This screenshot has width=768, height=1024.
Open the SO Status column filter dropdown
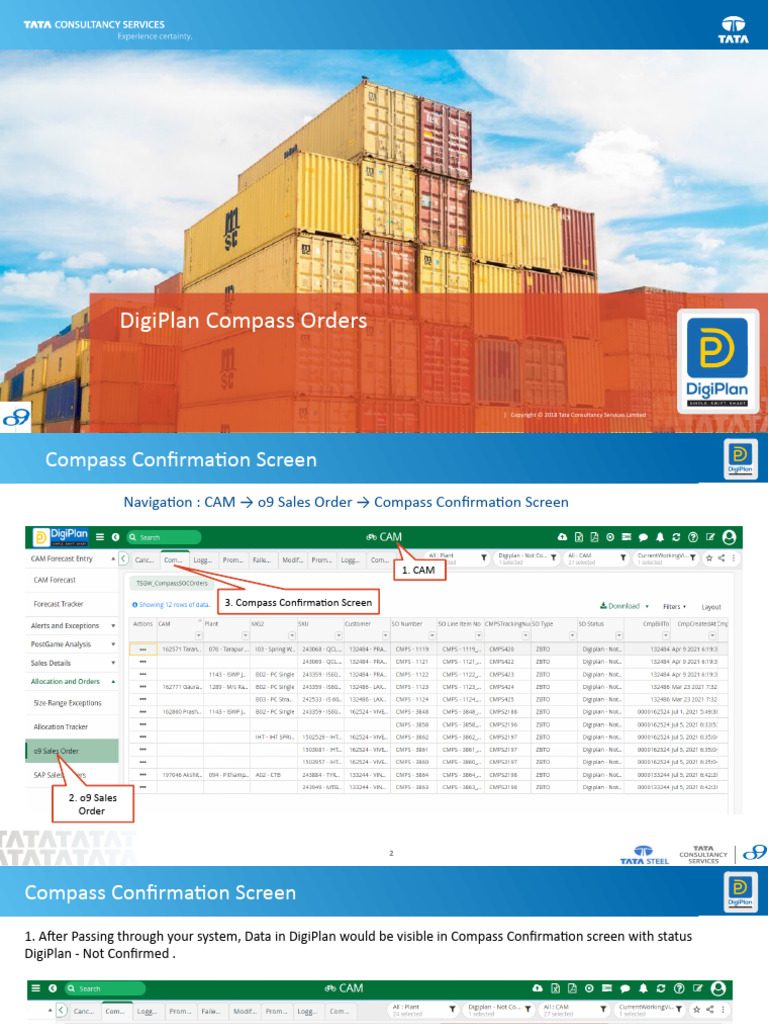point(618,635)
